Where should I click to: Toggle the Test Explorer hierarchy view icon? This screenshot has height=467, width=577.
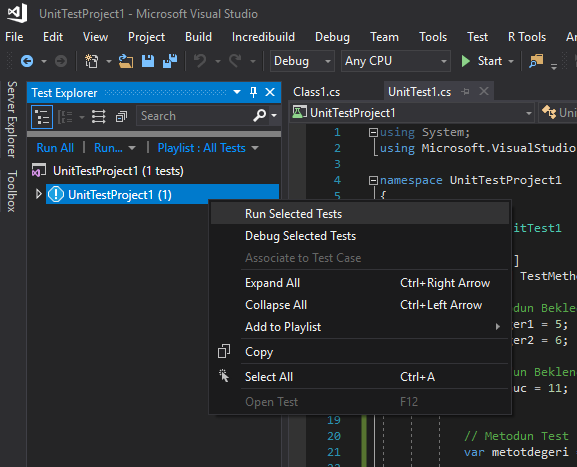coord(42,117)
